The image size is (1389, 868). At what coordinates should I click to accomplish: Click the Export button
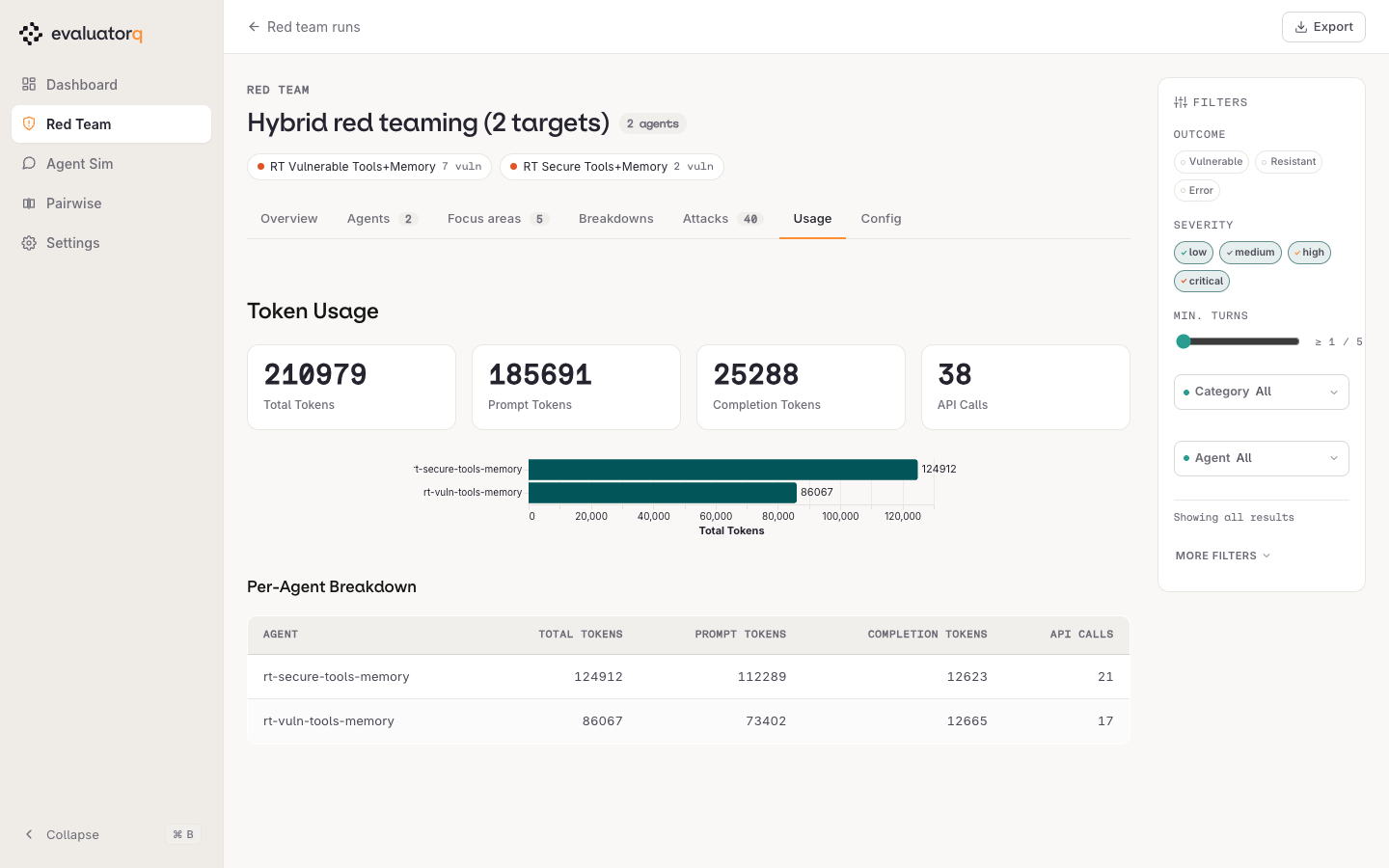click(x=1323, y=27)
